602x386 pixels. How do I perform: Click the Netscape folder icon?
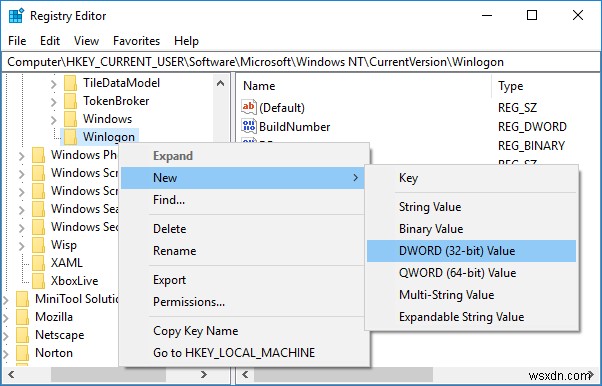[x=22, y=335]
